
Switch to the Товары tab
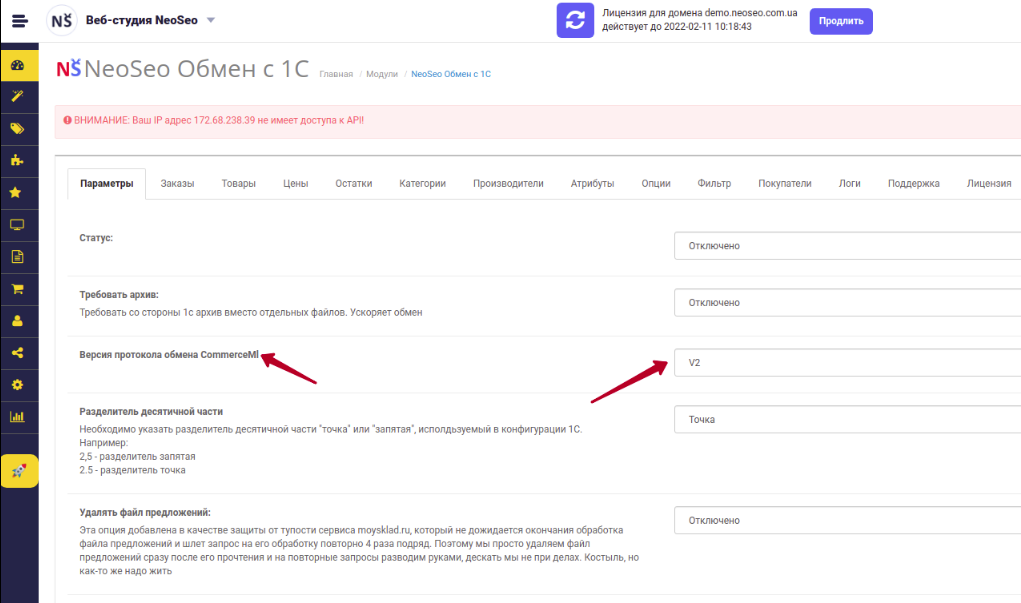pos(238,184)
